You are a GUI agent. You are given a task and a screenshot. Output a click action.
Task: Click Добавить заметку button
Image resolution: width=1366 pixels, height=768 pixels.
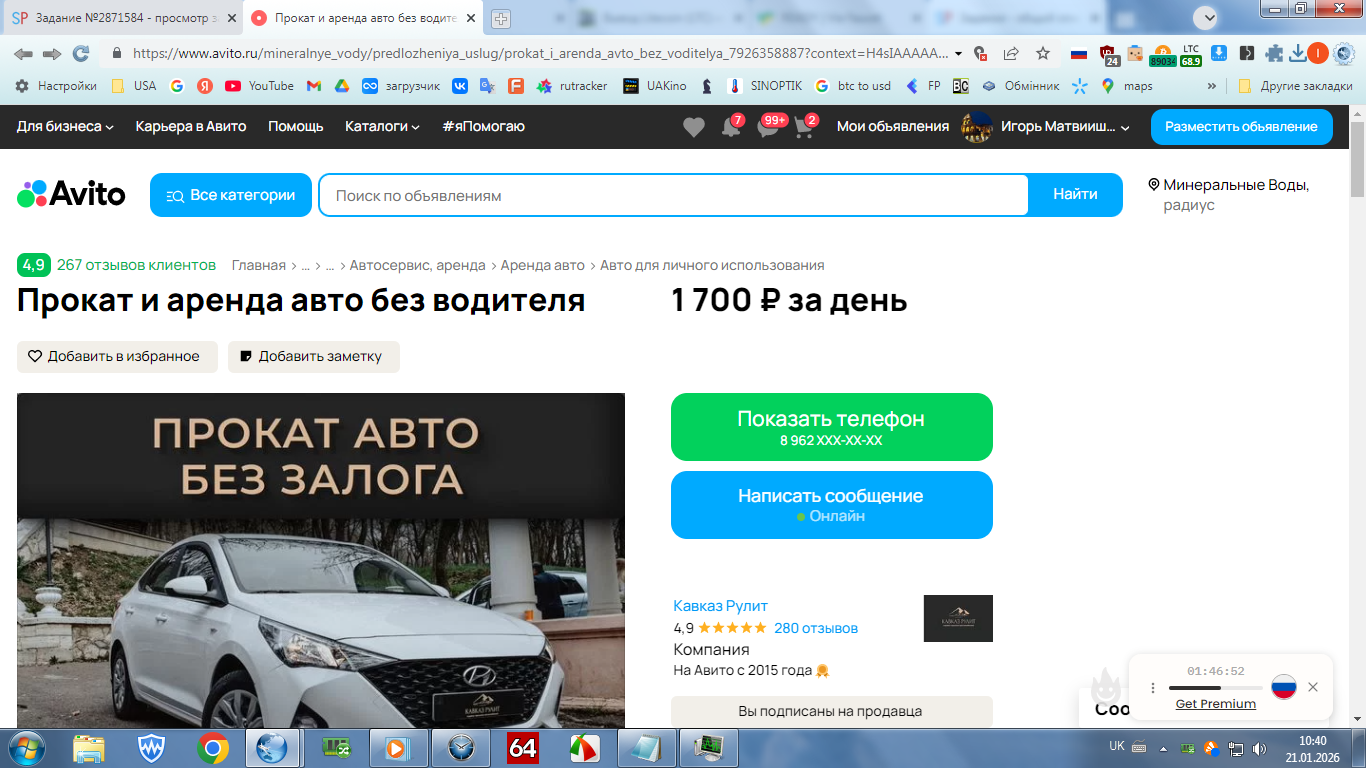tap(314, 357)
